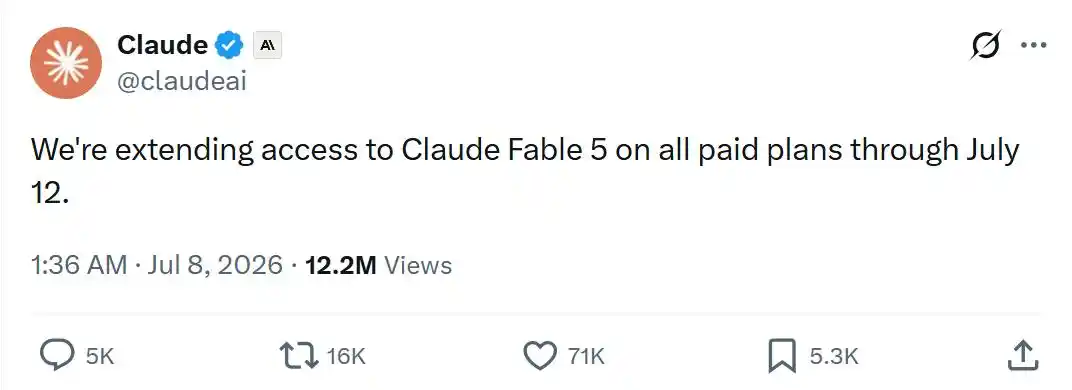View the 12.2M Views analytics
This screenshot has width=1072, height=390.
point(378,265)
